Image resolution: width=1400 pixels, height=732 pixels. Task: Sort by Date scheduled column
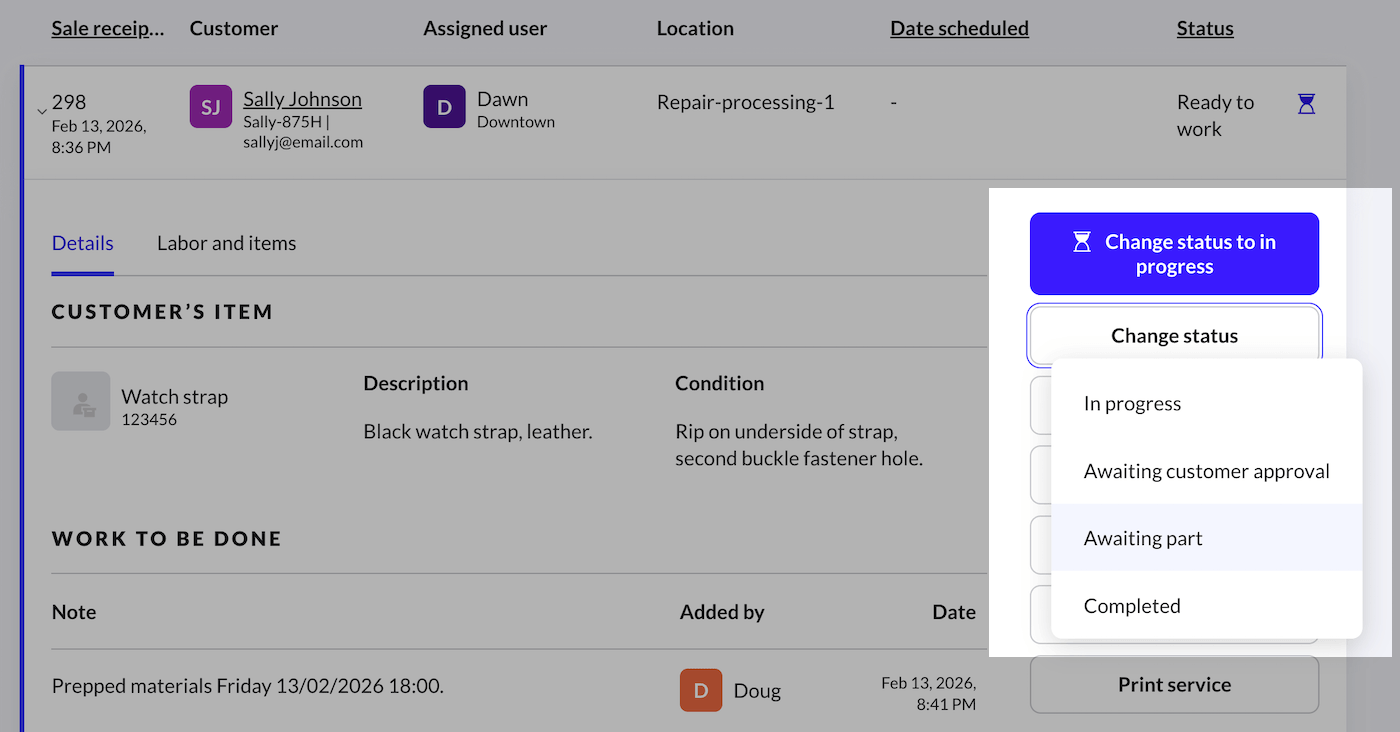(x=959, y=29)
